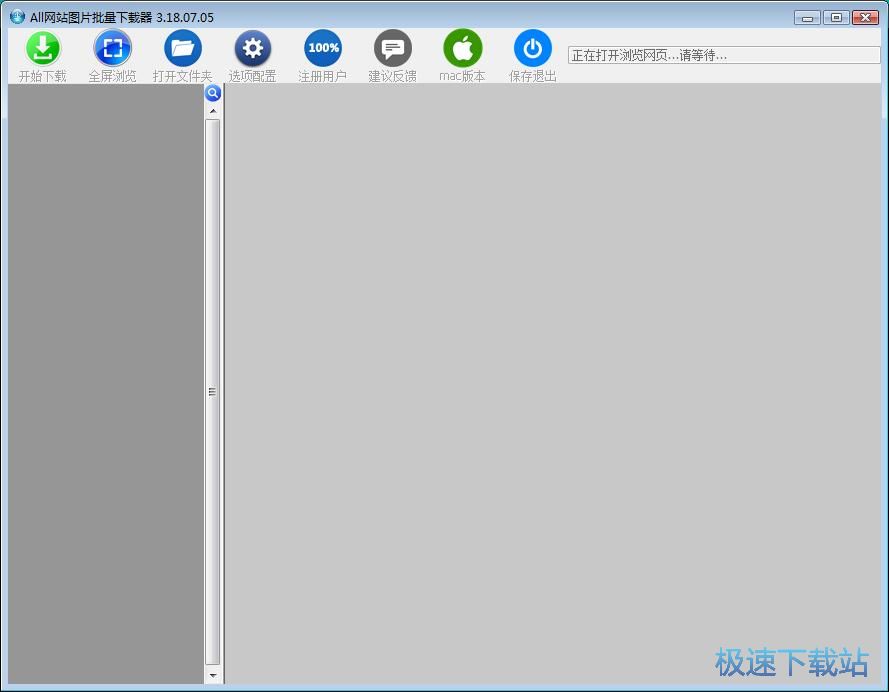This screenshot has width=889, height=692.
Task: Click the scrollbar up arrow
Action: 213,111
